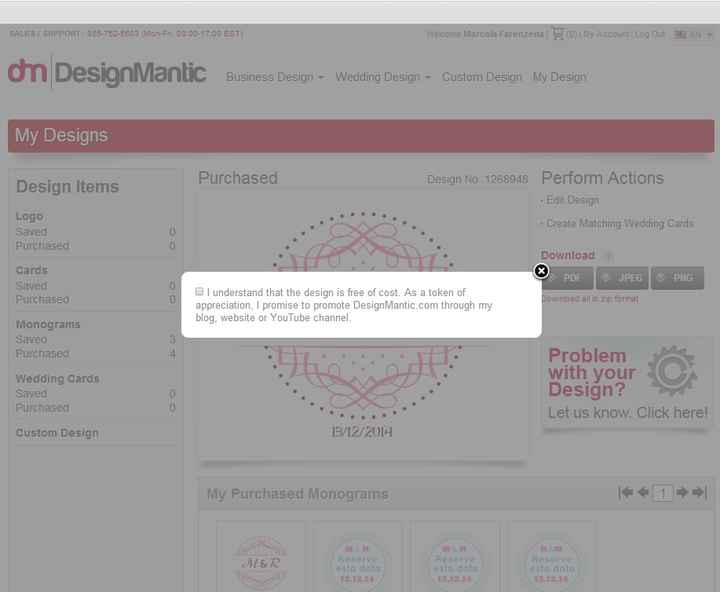
Task: Open Saved under Cards
Action: point(31,286)
